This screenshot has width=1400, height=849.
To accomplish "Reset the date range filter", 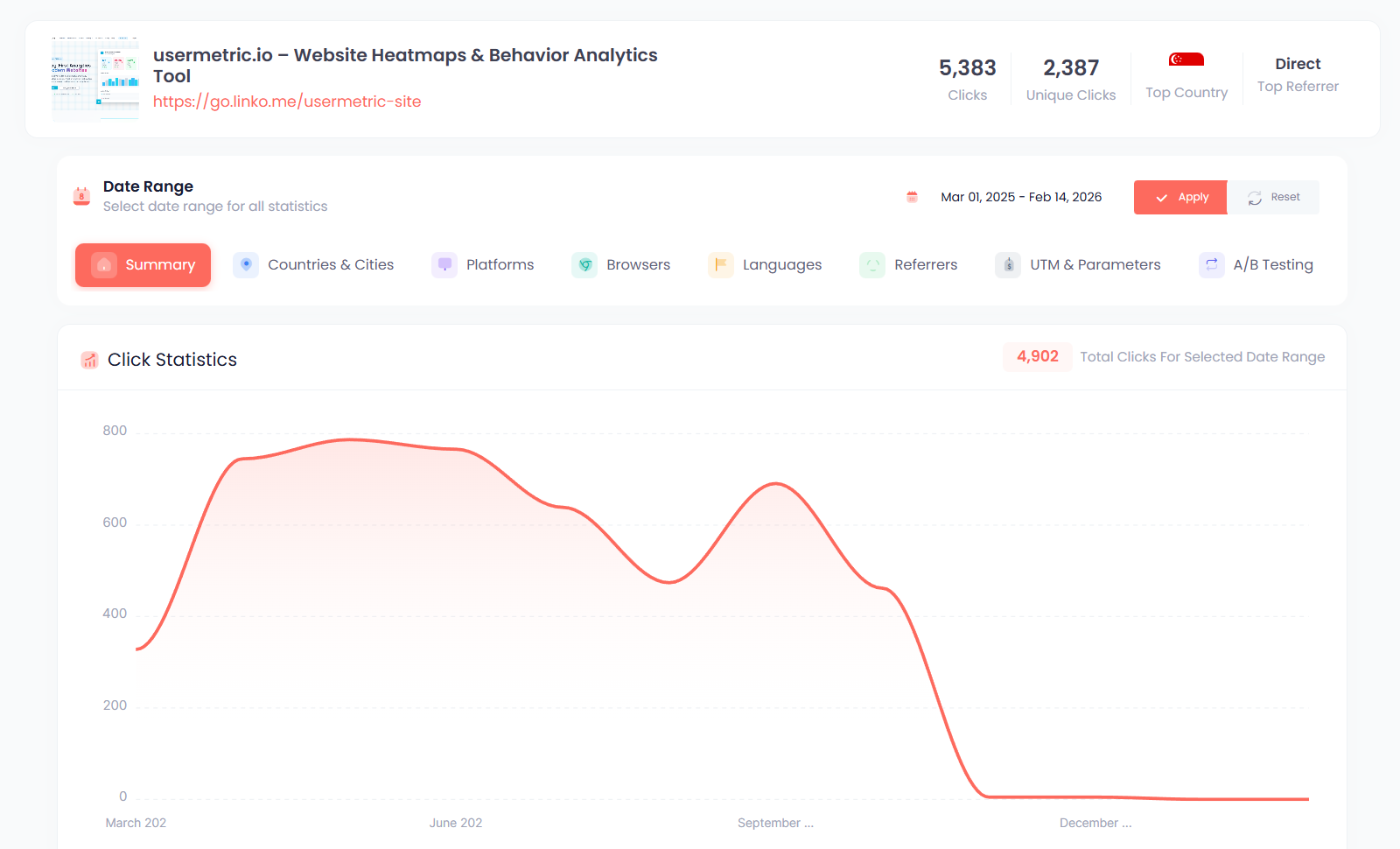I will click(x=1273, y=197).
